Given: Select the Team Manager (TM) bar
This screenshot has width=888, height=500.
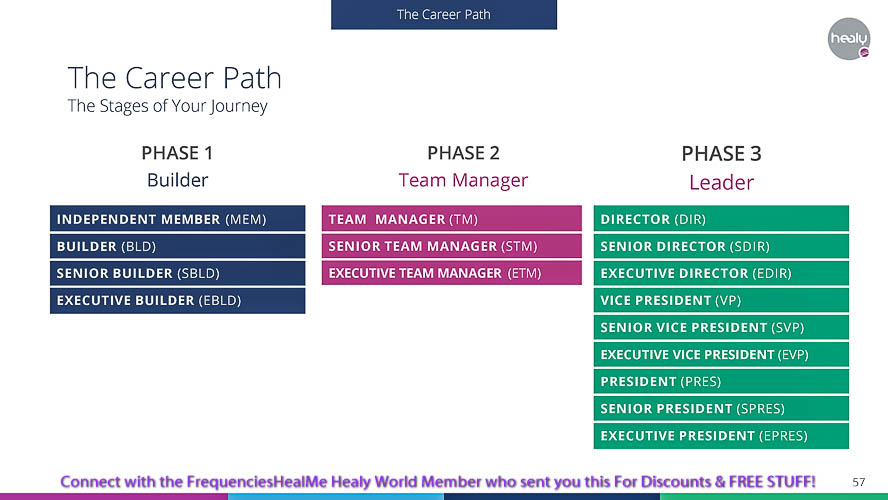Looking at the screenshot, I should click(x=451, y=219).
